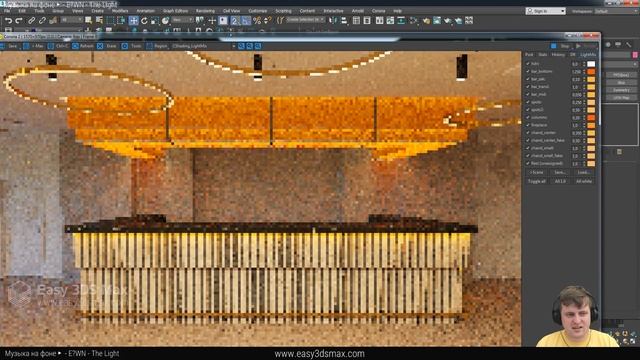Open the Create Selection Set dropdown
Viewport: 640px width, 360px height.
point(305,20)
